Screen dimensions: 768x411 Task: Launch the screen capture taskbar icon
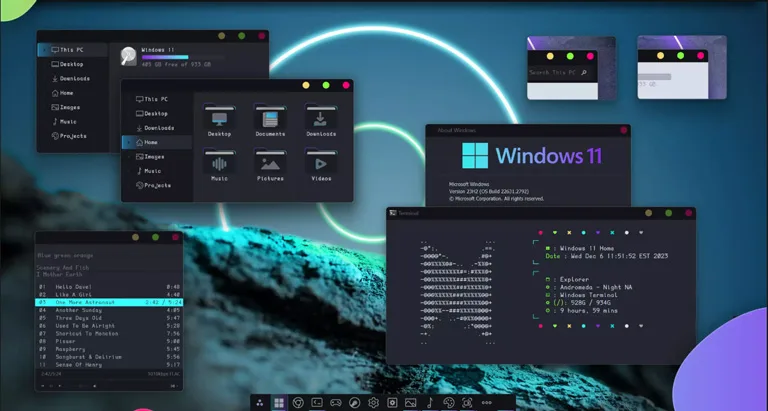(x=467, y=403)
